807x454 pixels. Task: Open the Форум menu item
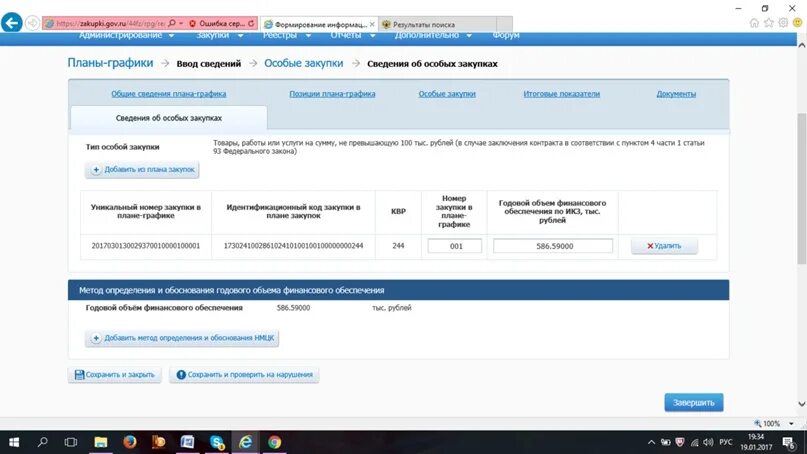(x=505, y=35)
